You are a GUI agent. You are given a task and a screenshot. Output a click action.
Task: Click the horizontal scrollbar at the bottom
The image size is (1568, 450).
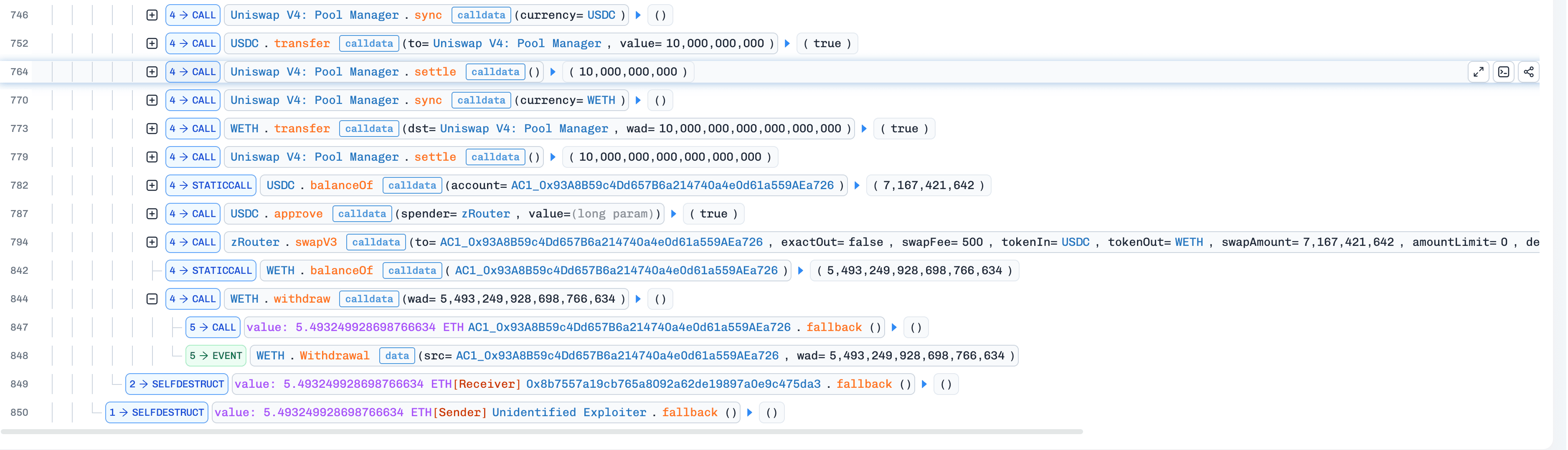[x=542, y=432]
